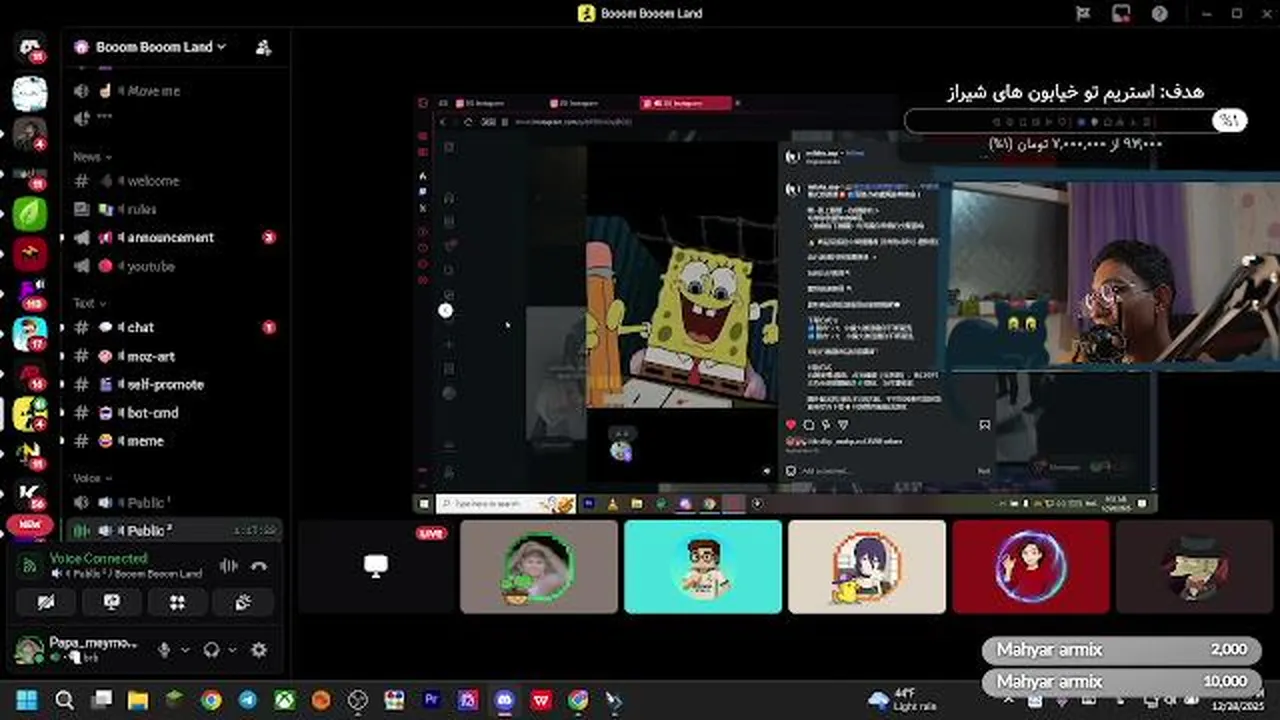The width and height of the screenshot is (1280, 720).
Task: Select the Public 2 voice channel
Action: click(173, 530)
